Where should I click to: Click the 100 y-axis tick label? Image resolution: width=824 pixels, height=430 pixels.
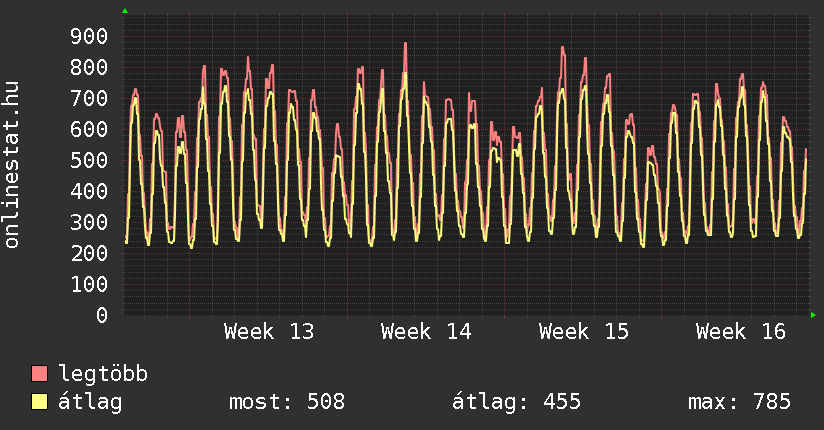[x=89, y=285]
